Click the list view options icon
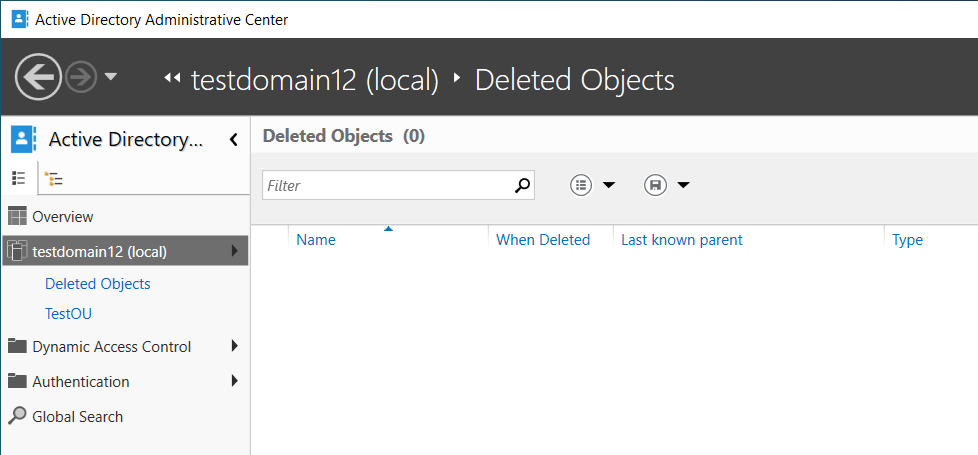This screenshot has height=455, width=978. (x=581, y=185)
